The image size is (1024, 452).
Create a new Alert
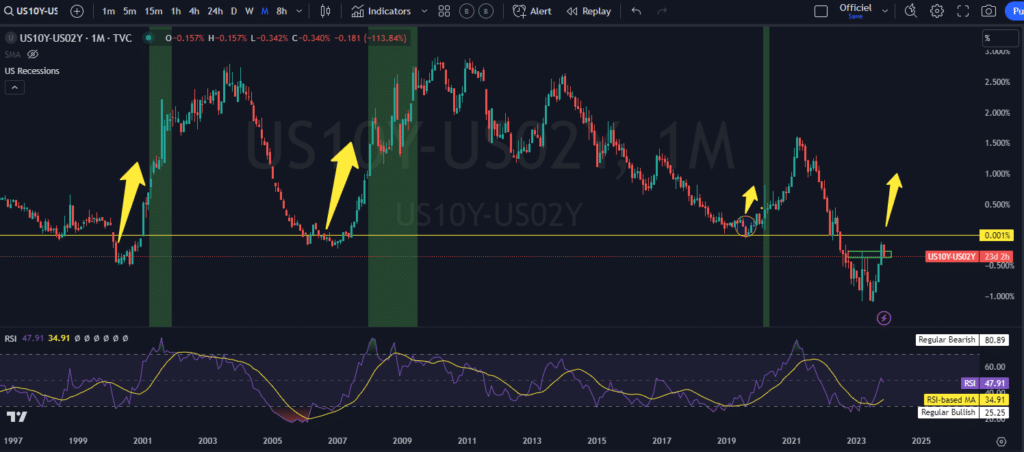tap(532, 12)
